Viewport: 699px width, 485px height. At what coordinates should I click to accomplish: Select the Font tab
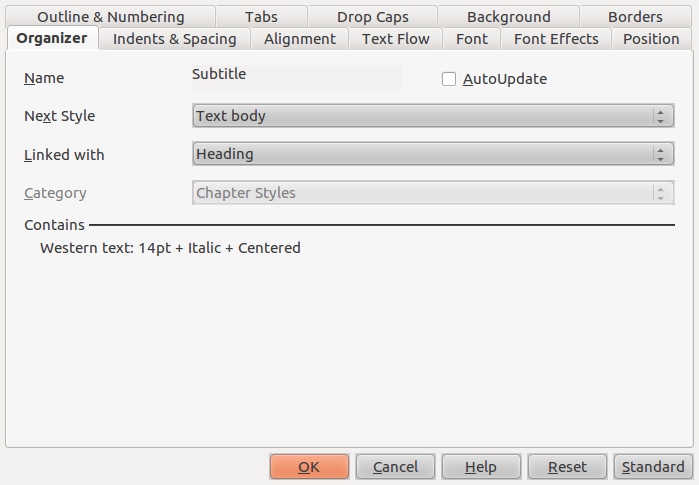472,39
